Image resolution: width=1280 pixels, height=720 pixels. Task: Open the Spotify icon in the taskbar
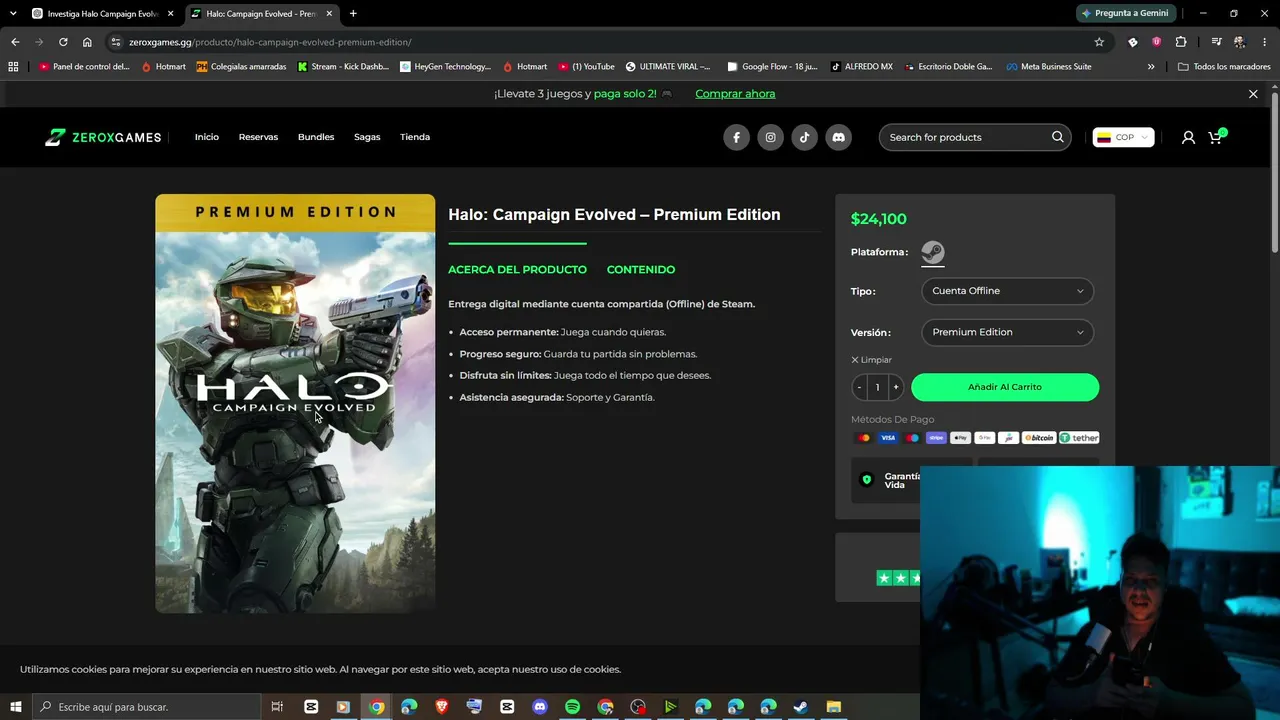pyautogui.click(x=572, y=707)
